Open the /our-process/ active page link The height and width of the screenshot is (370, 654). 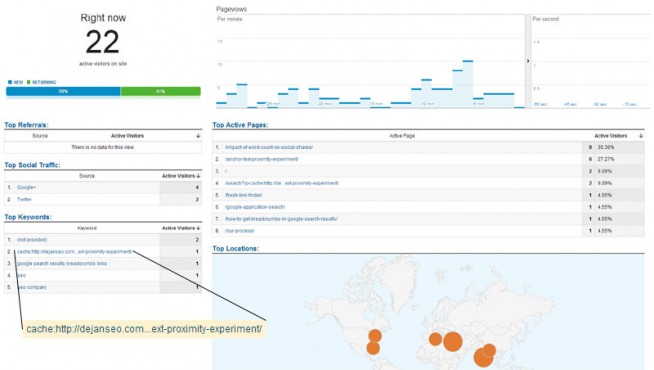click(240, 231)
